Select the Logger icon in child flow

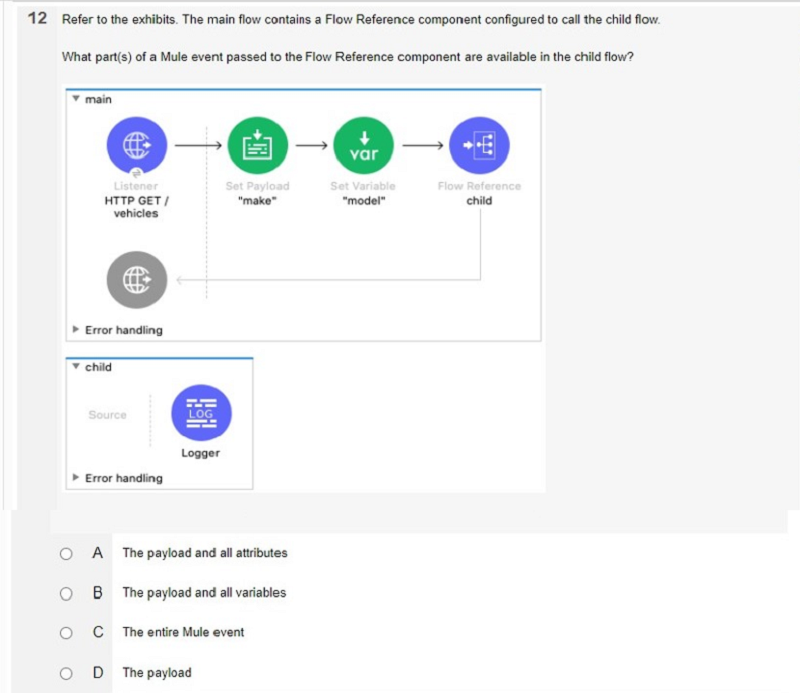coord(202,412)
